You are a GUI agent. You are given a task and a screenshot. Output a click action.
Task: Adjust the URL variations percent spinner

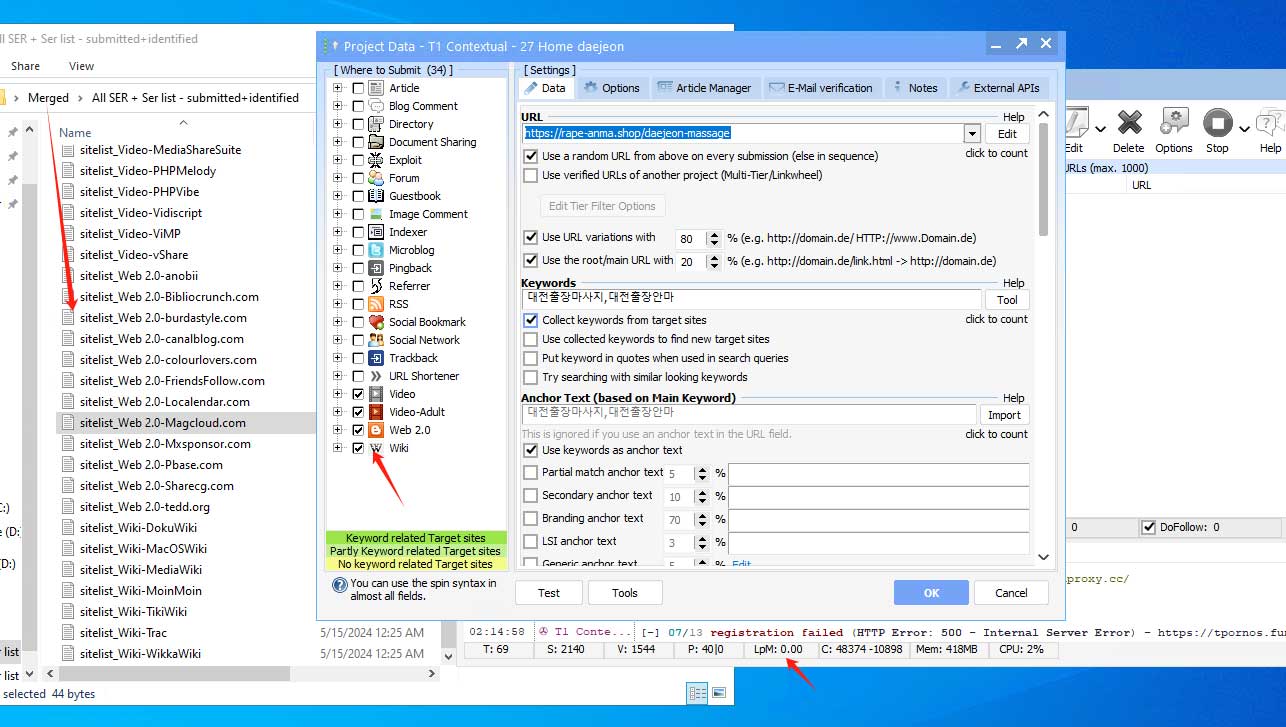point(713,239)
